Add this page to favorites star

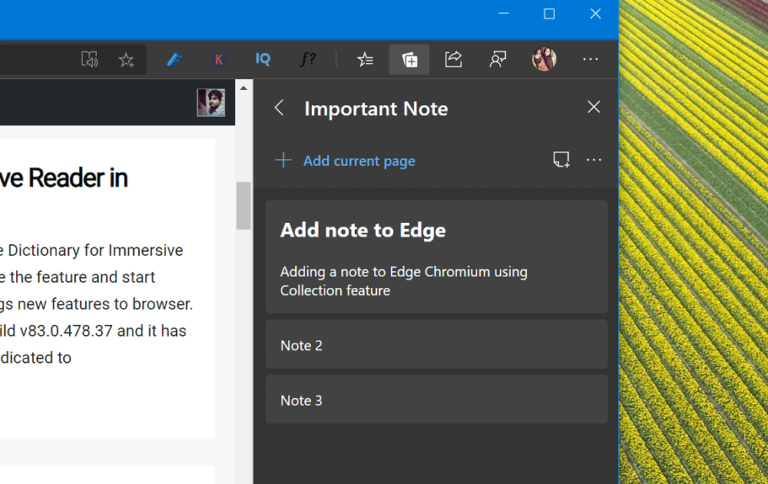[x=126, y=60]
